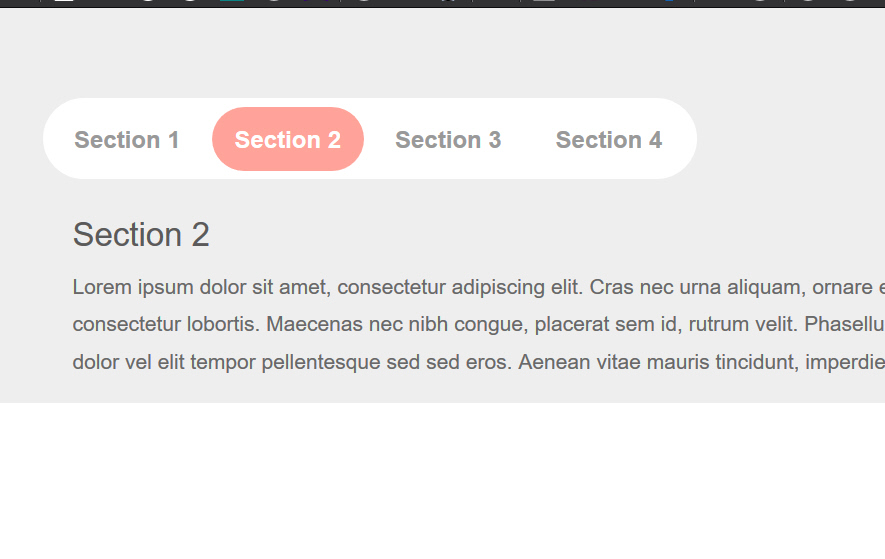Click the words "pellentesque sed sed eros"

[x=386, y=362]
